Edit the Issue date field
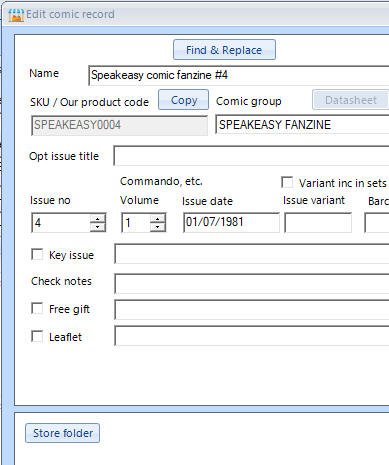This screenshot has height=465, width=389. (231, 222)
